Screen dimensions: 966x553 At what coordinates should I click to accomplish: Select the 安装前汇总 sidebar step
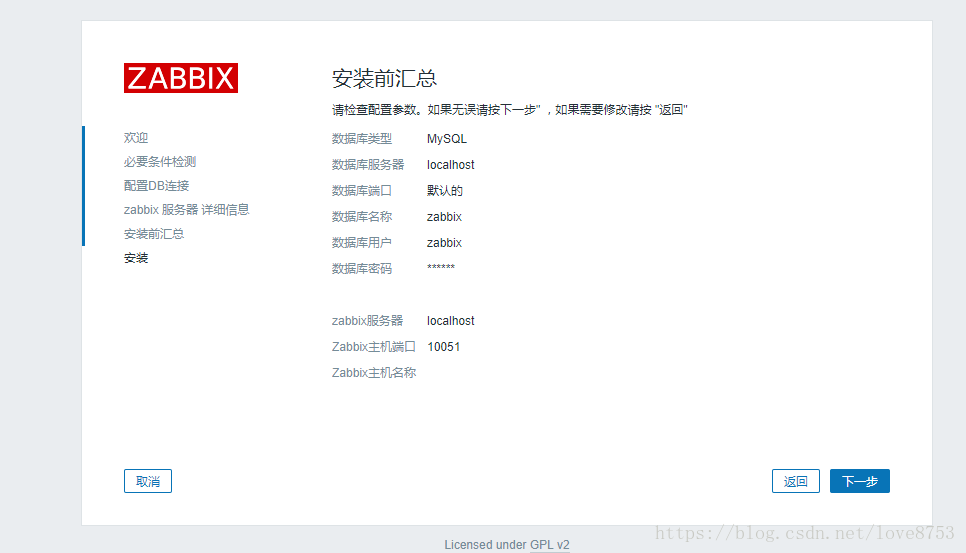[x=154, y=234]
